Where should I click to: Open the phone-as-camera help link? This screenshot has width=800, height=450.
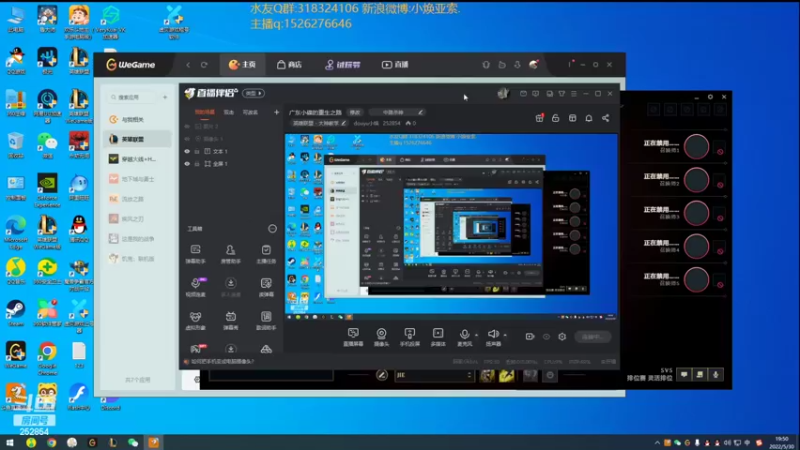(223, 362)
